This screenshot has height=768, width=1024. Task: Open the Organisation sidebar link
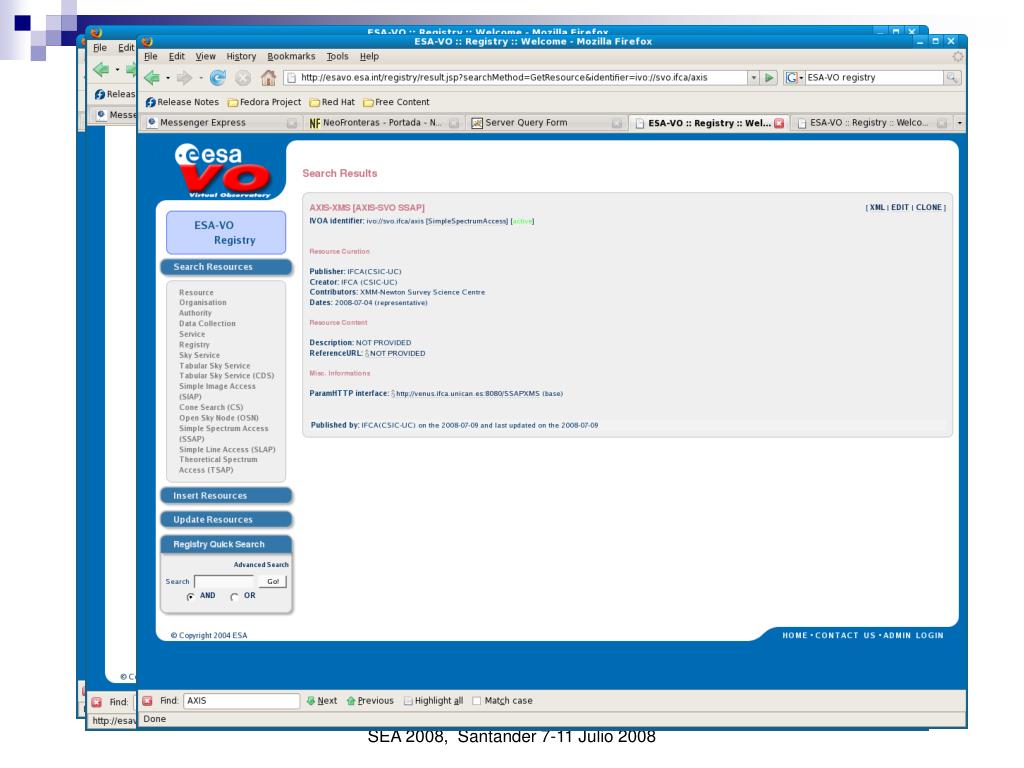click(x=202, y=303)
